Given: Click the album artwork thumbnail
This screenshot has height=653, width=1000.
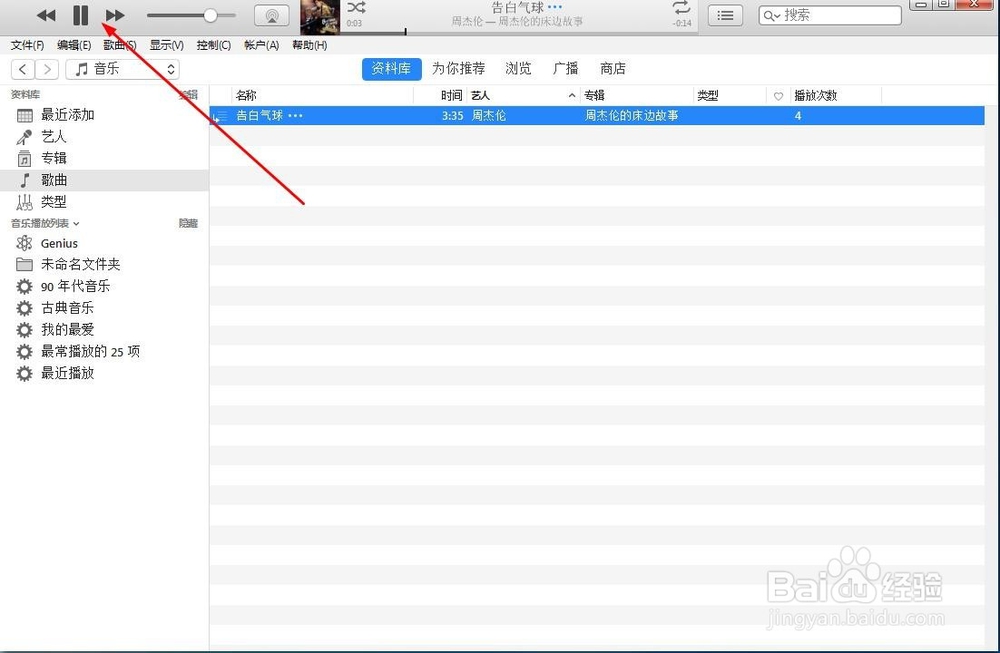Looking at the screenshot, I should [320, 17].
